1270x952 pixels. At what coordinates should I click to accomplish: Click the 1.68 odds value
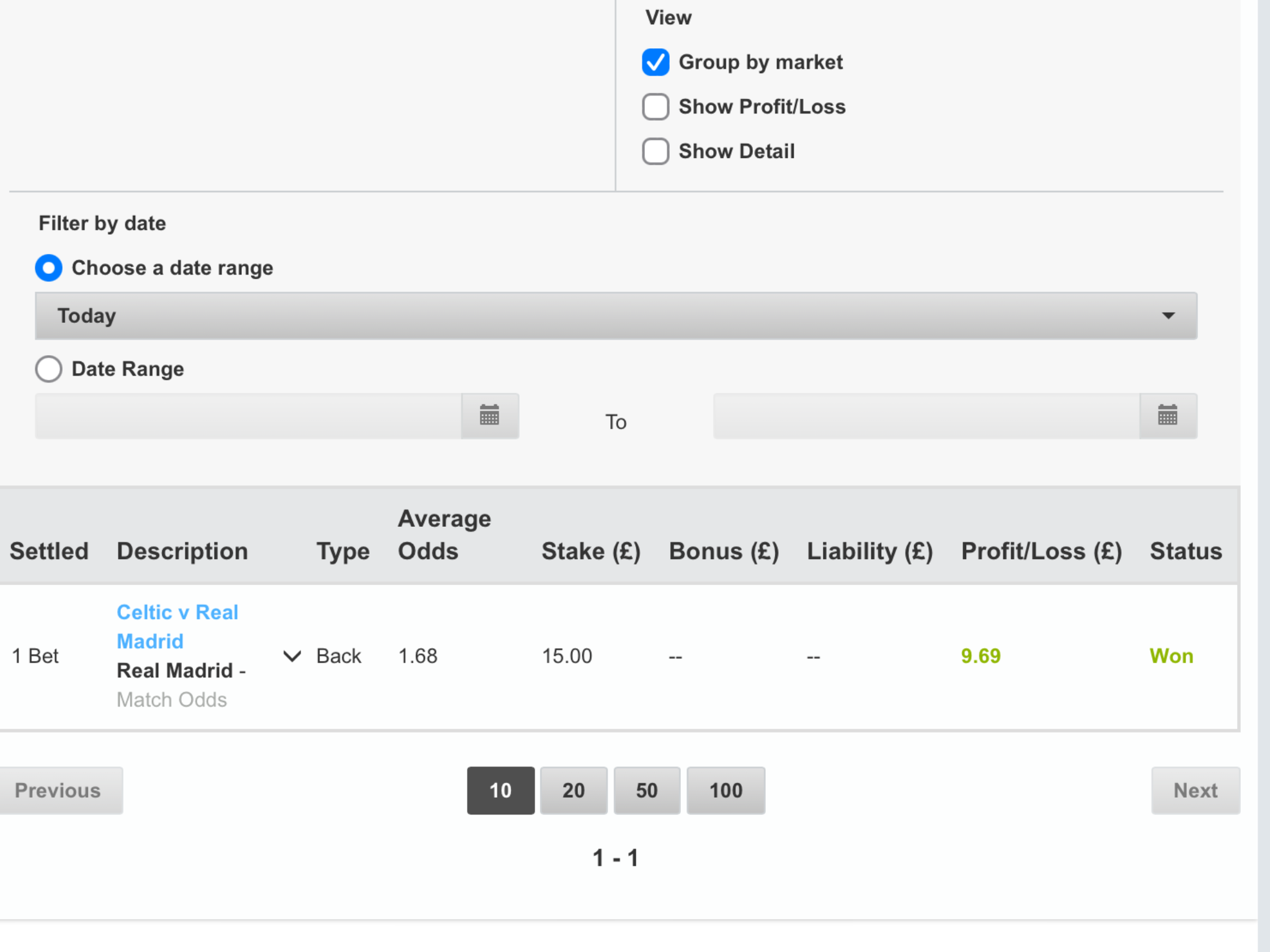click(417, 656)
